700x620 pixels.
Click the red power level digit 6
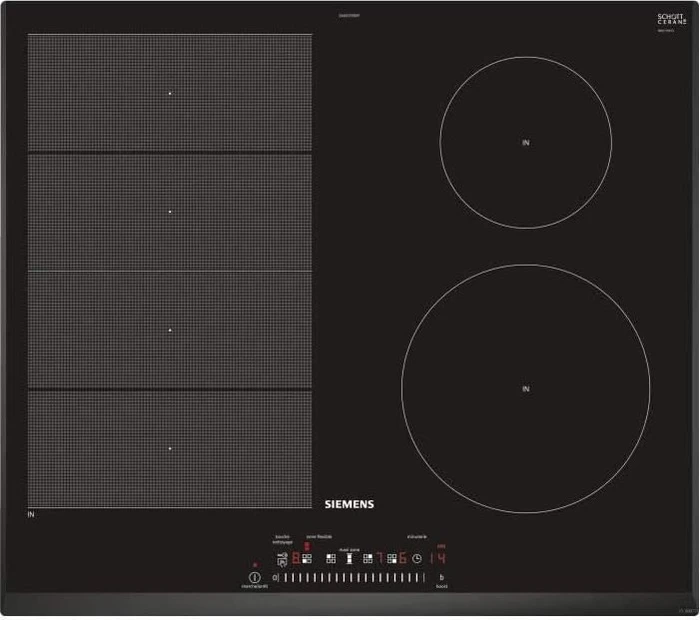pyautogui.click(x=403, y=558)
